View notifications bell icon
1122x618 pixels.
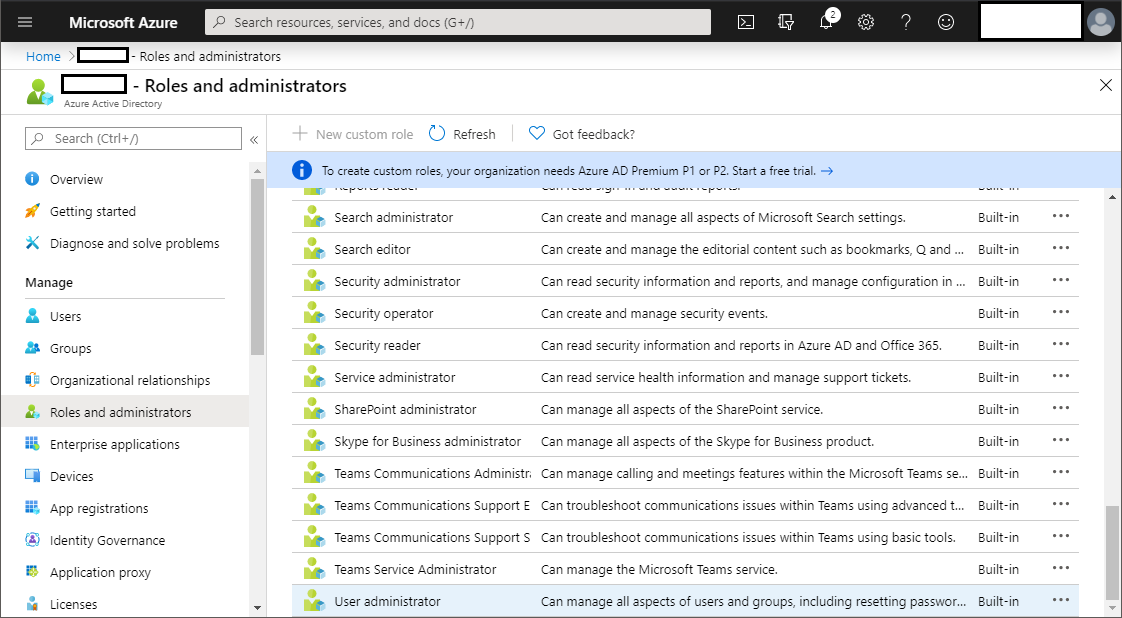click(826, 21)
